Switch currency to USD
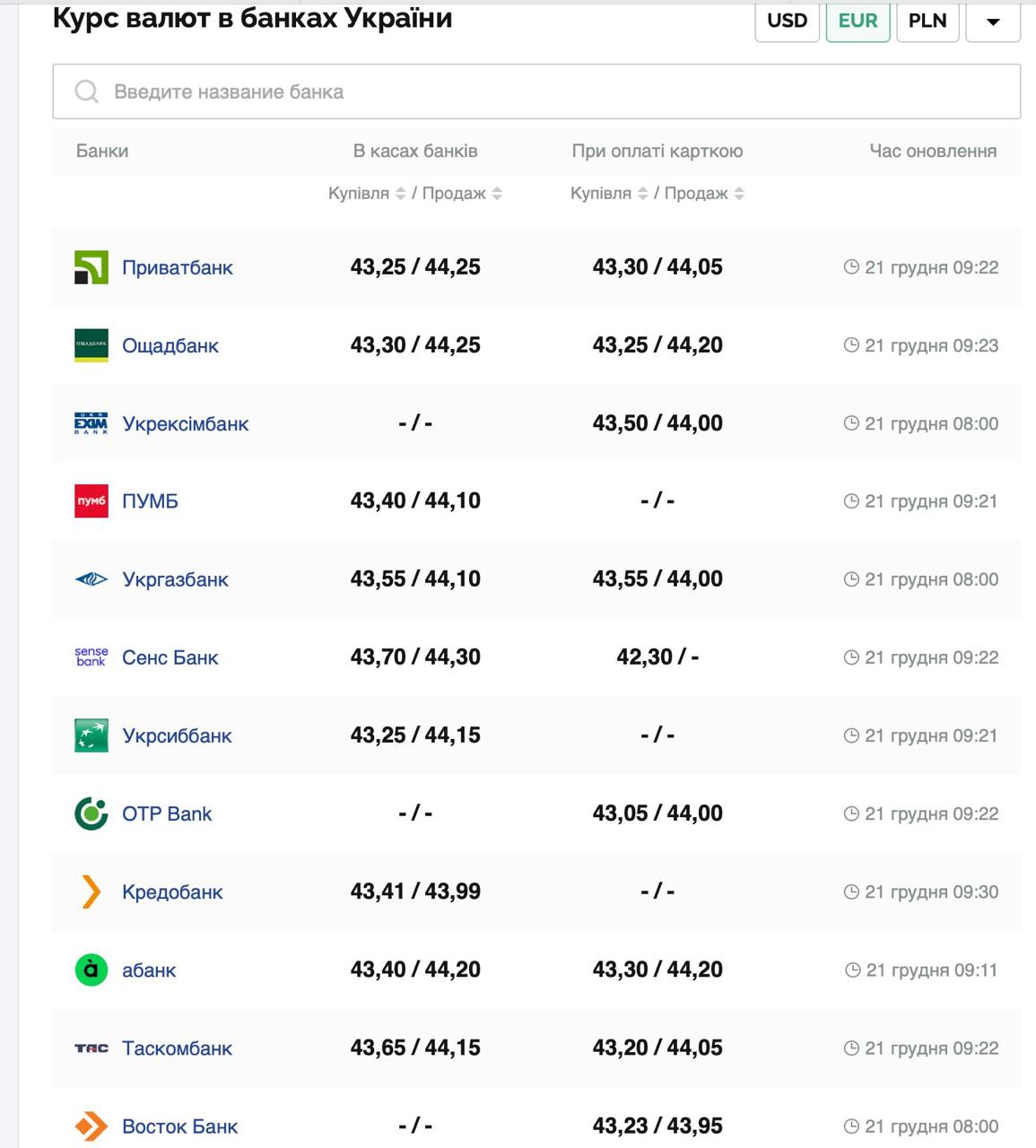The width and height of the screenshot is (1036, 1148). pyautogui.click(x=787, y=21)
